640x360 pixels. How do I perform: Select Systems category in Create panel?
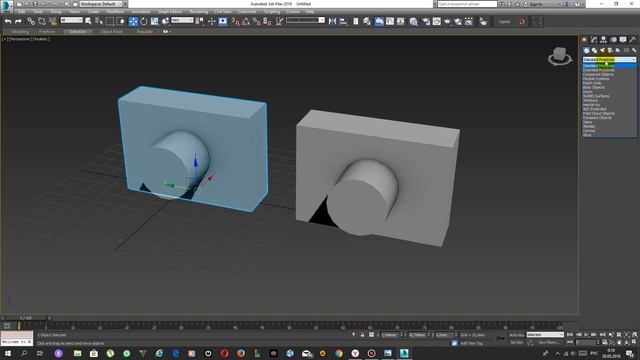tap(634, 50)
